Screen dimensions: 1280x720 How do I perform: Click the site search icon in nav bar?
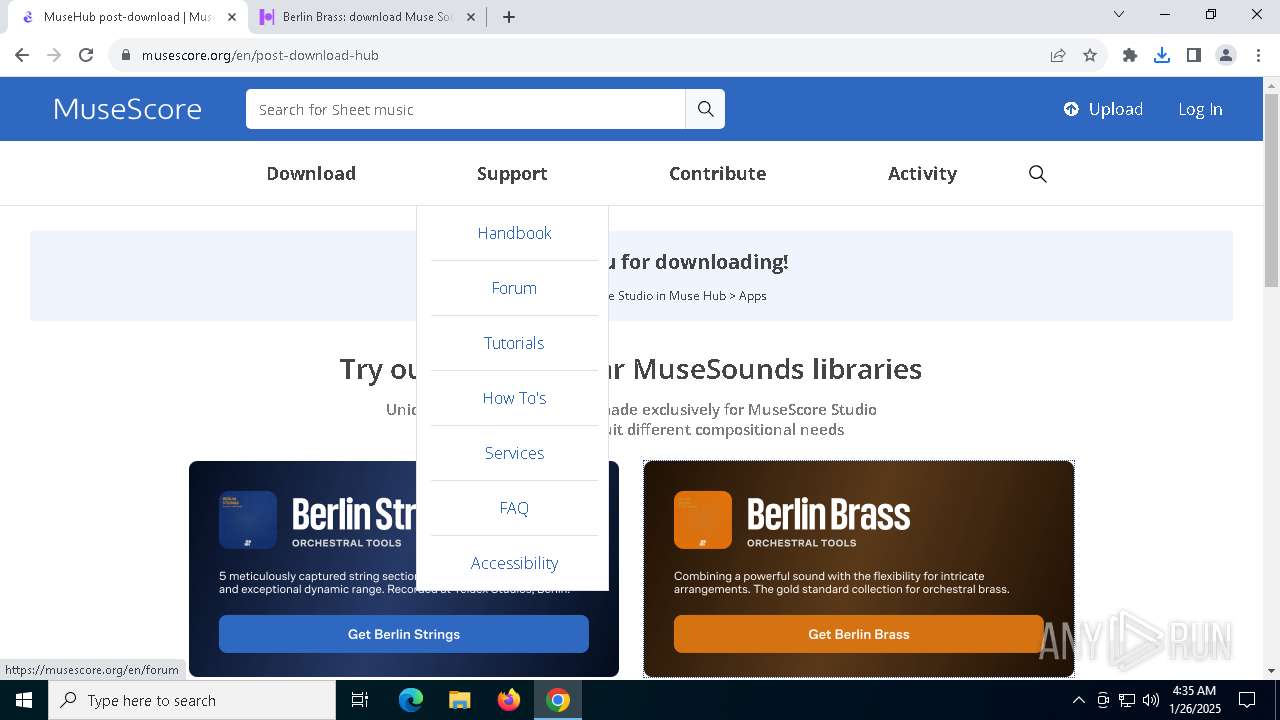point(1038,174)
